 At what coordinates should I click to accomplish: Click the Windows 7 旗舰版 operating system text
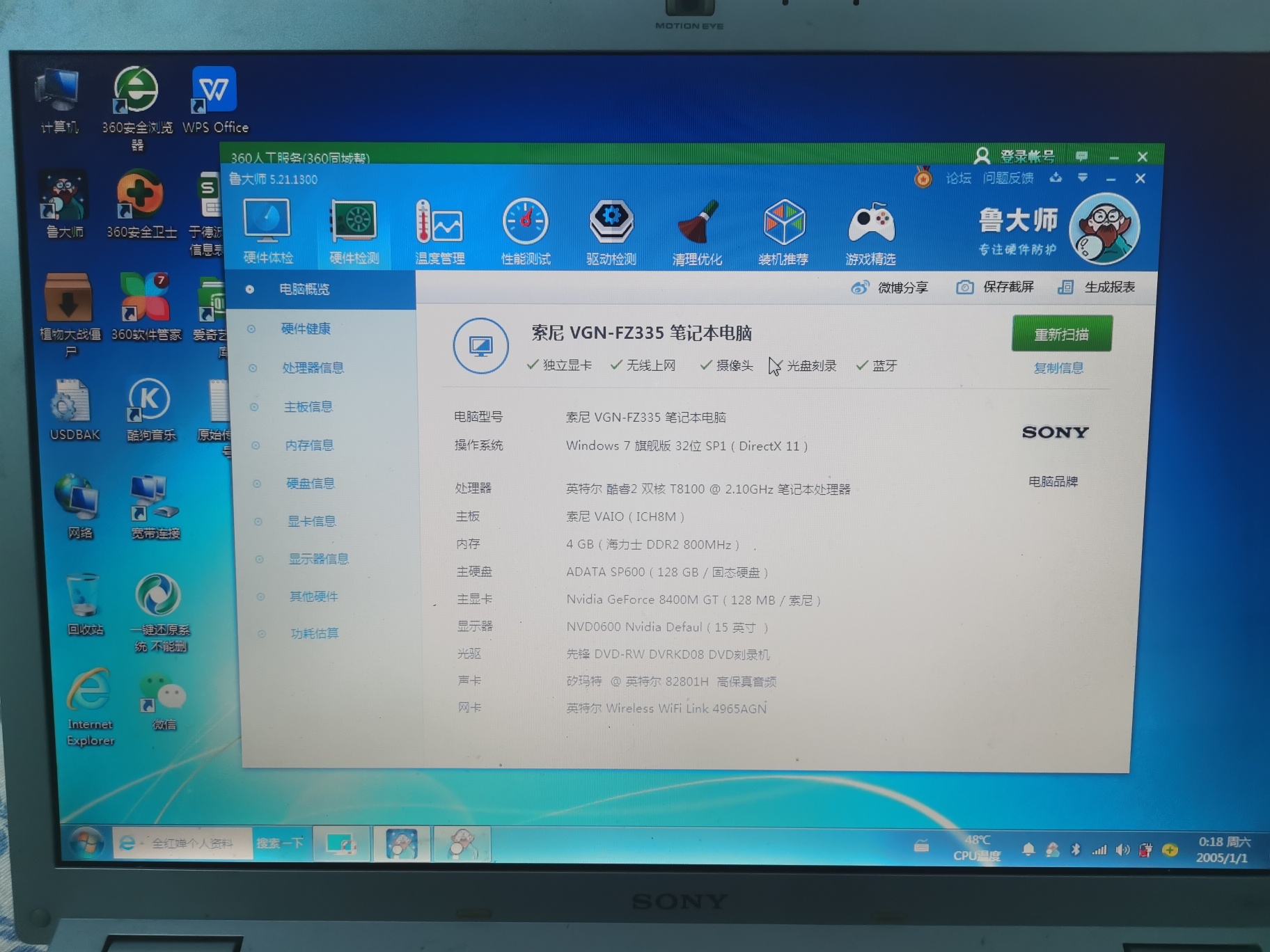(687, 446)
